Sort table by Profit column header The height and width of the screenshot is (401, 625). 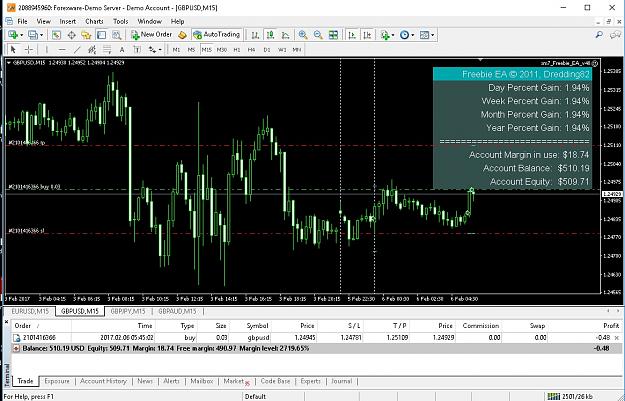click(611, 326)
